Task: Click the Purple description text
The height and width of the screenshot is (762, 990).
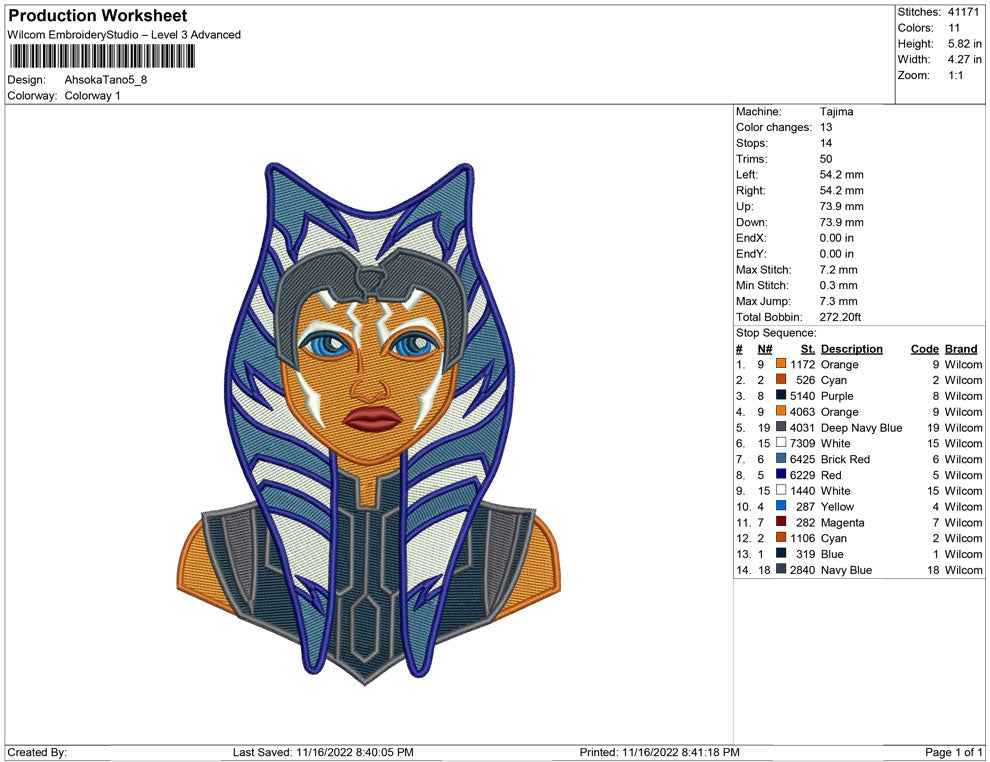Action: 837,396
